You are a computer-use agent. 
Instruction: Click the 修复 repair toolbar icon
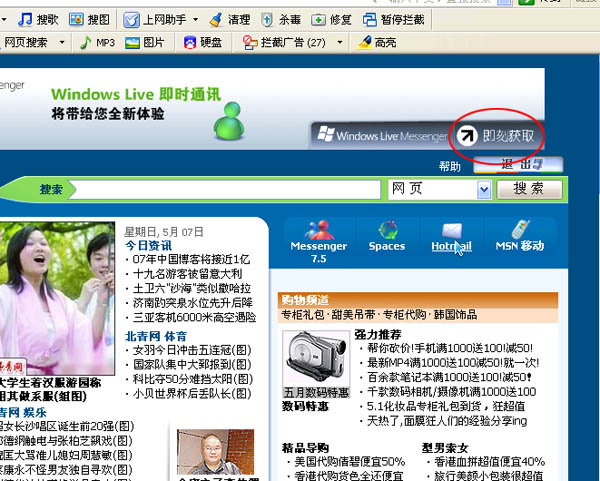(x=318, y=20)
